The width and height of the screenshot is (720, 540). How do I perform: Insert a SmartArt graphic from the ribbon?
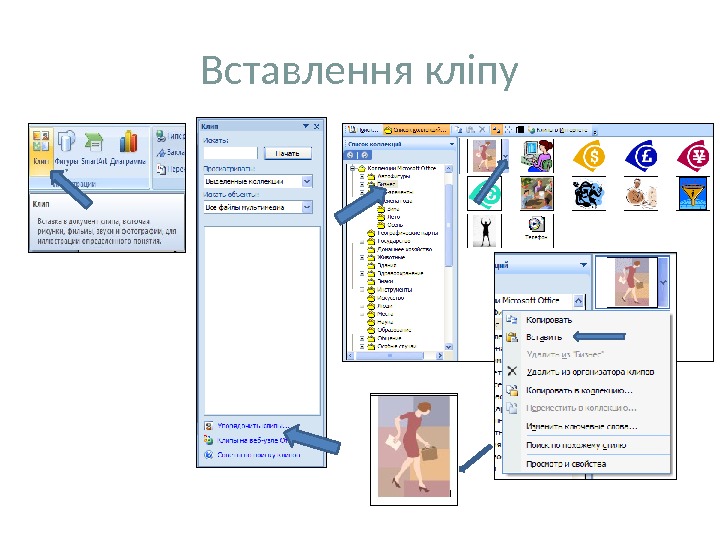[94, 148]
